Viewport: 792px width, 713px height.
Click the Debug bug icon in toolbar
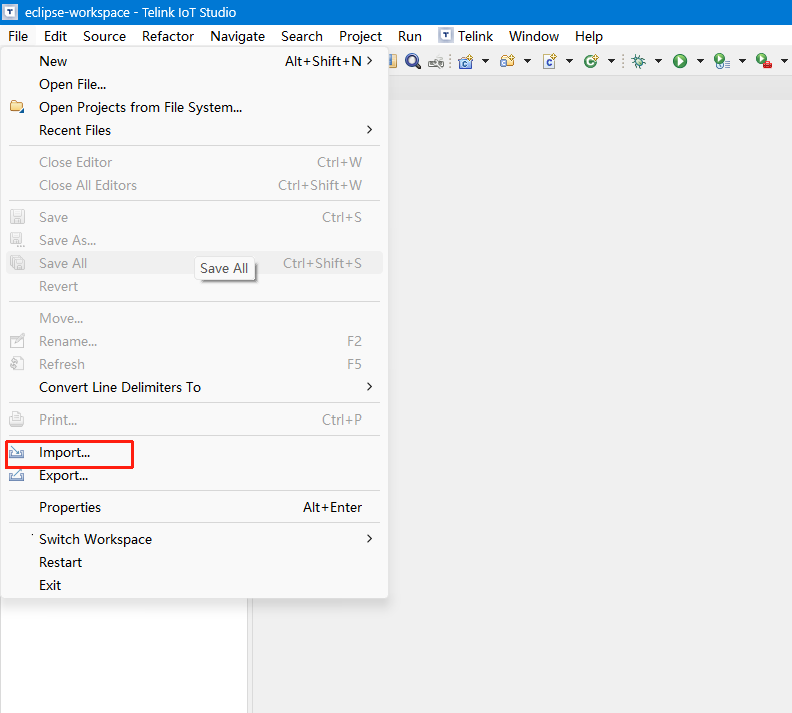639,61
